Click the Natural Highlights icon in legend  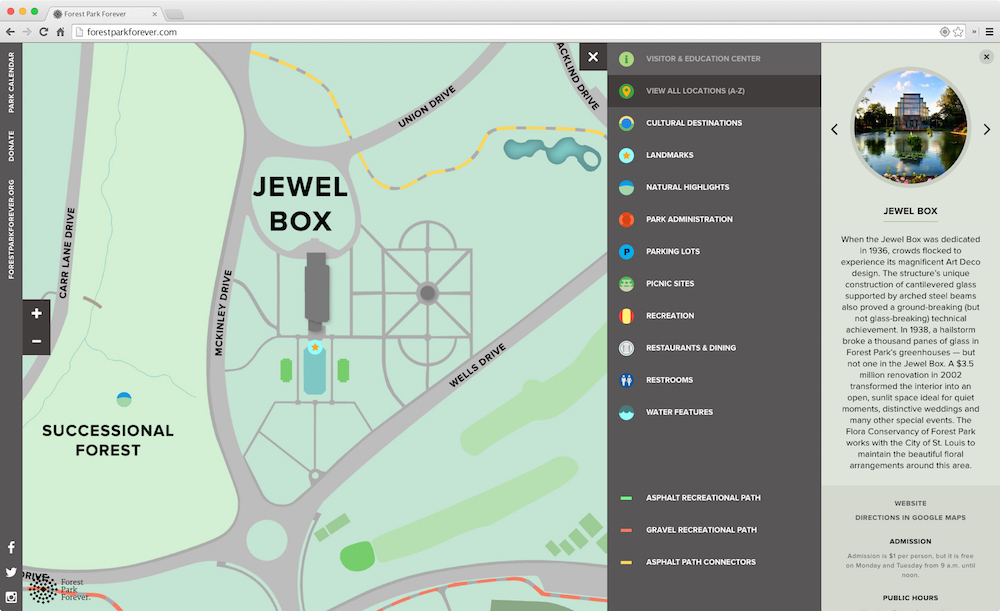tap(626, 188)
